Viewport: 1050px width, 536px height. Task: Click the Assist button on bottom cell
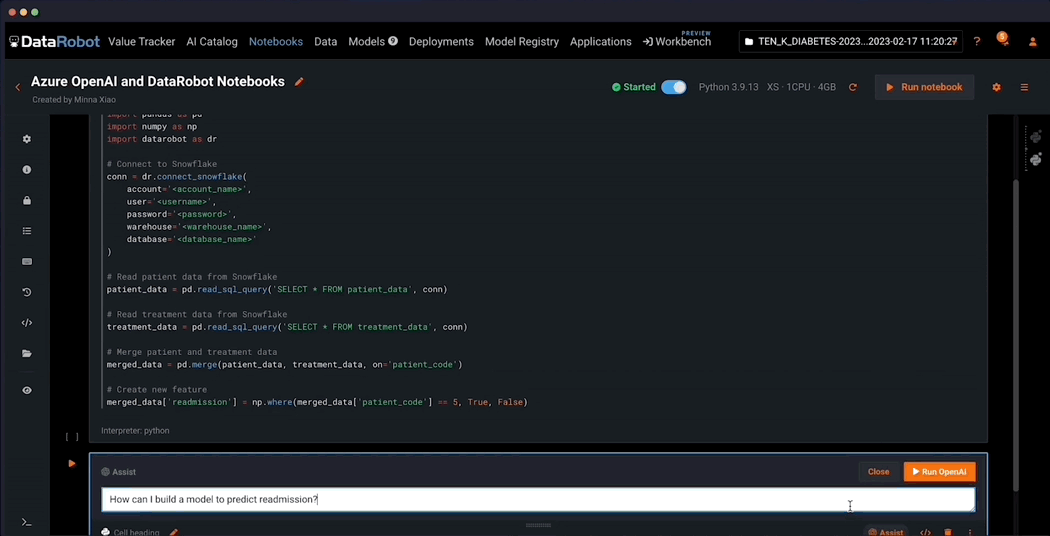coord(885,533)
